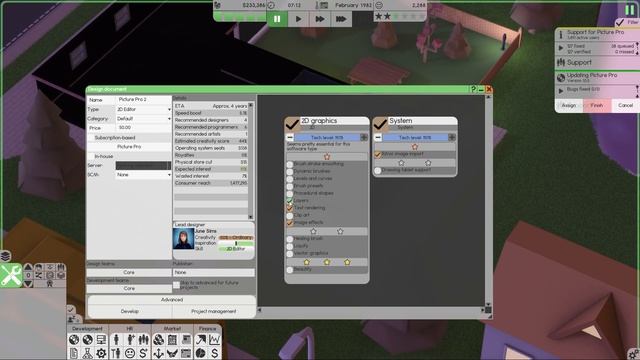Open the build tools wrench icon

pos(11,275)
